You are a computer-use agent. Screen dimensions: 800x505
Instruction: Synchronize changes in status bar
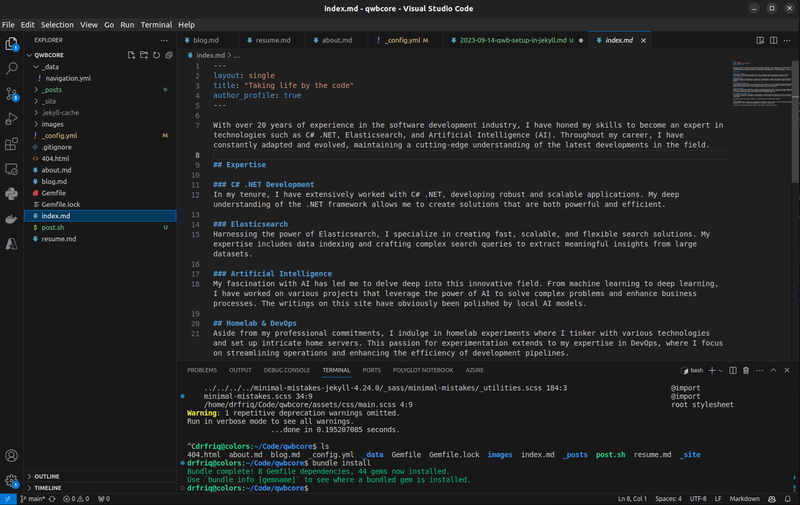tap(52, 499)
